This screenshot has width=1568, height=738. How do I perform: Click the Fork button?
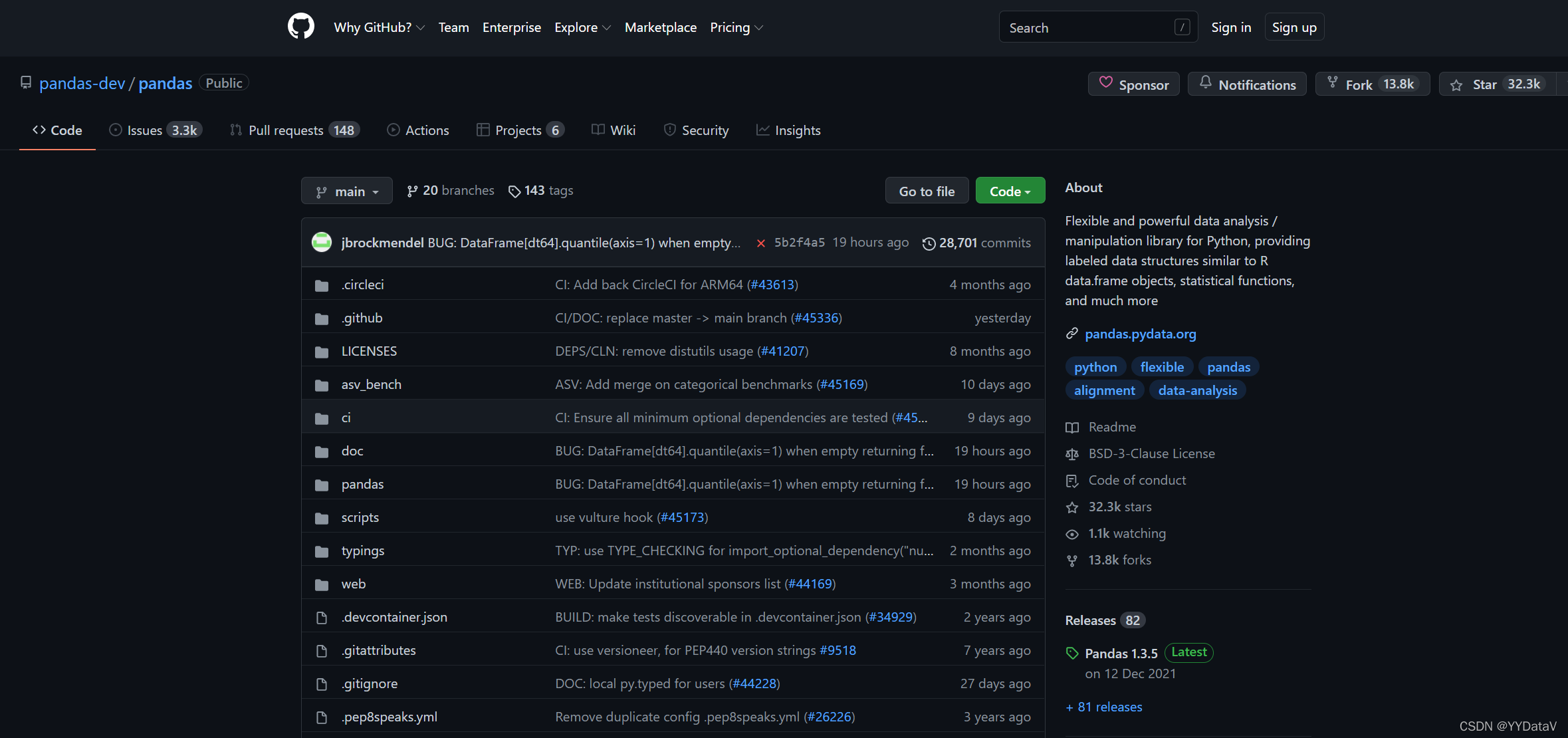(x=1373, y=84)
